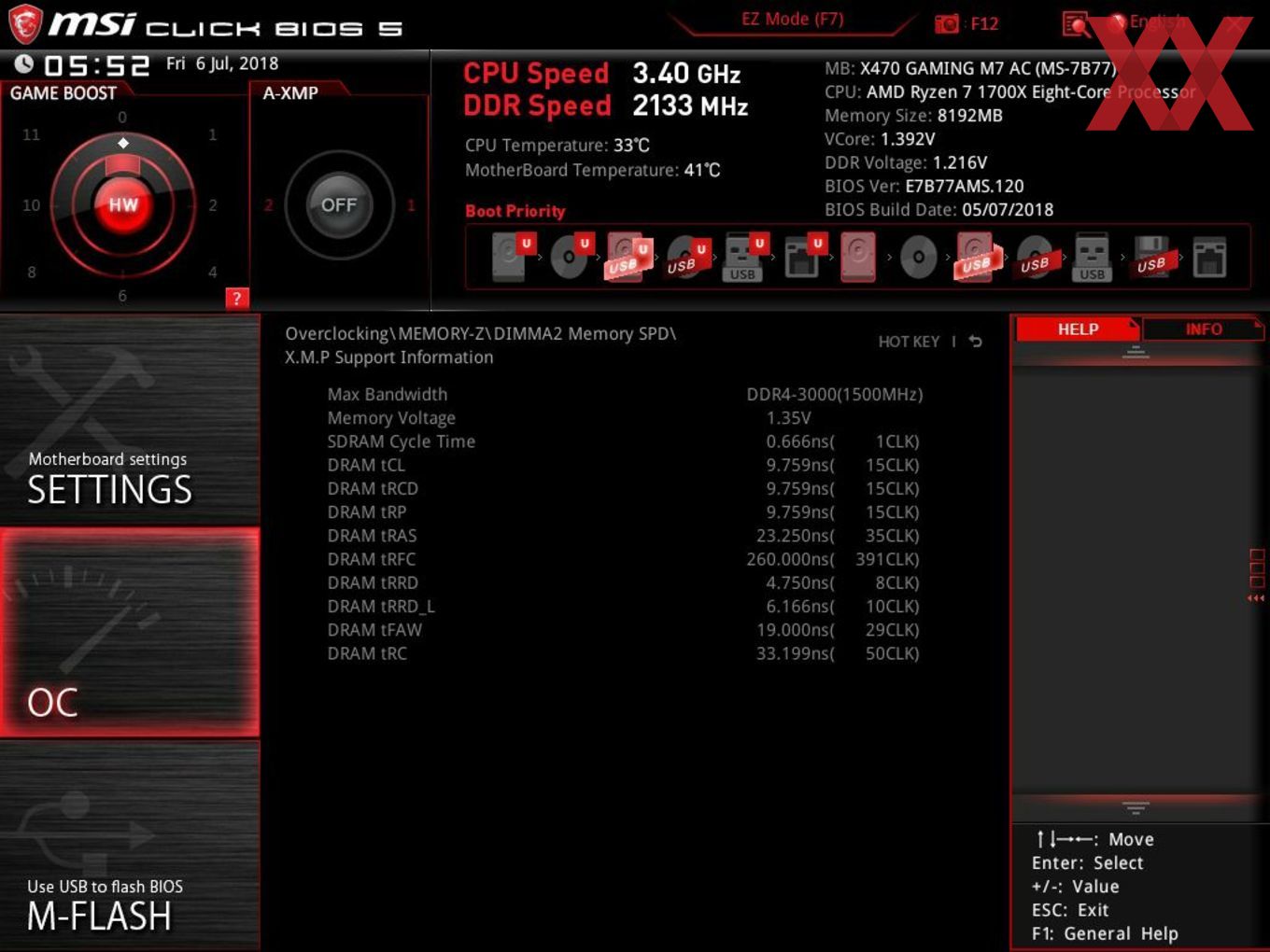Click the CPU Speed 3.40 GHz readout

(x=601, y=73)
